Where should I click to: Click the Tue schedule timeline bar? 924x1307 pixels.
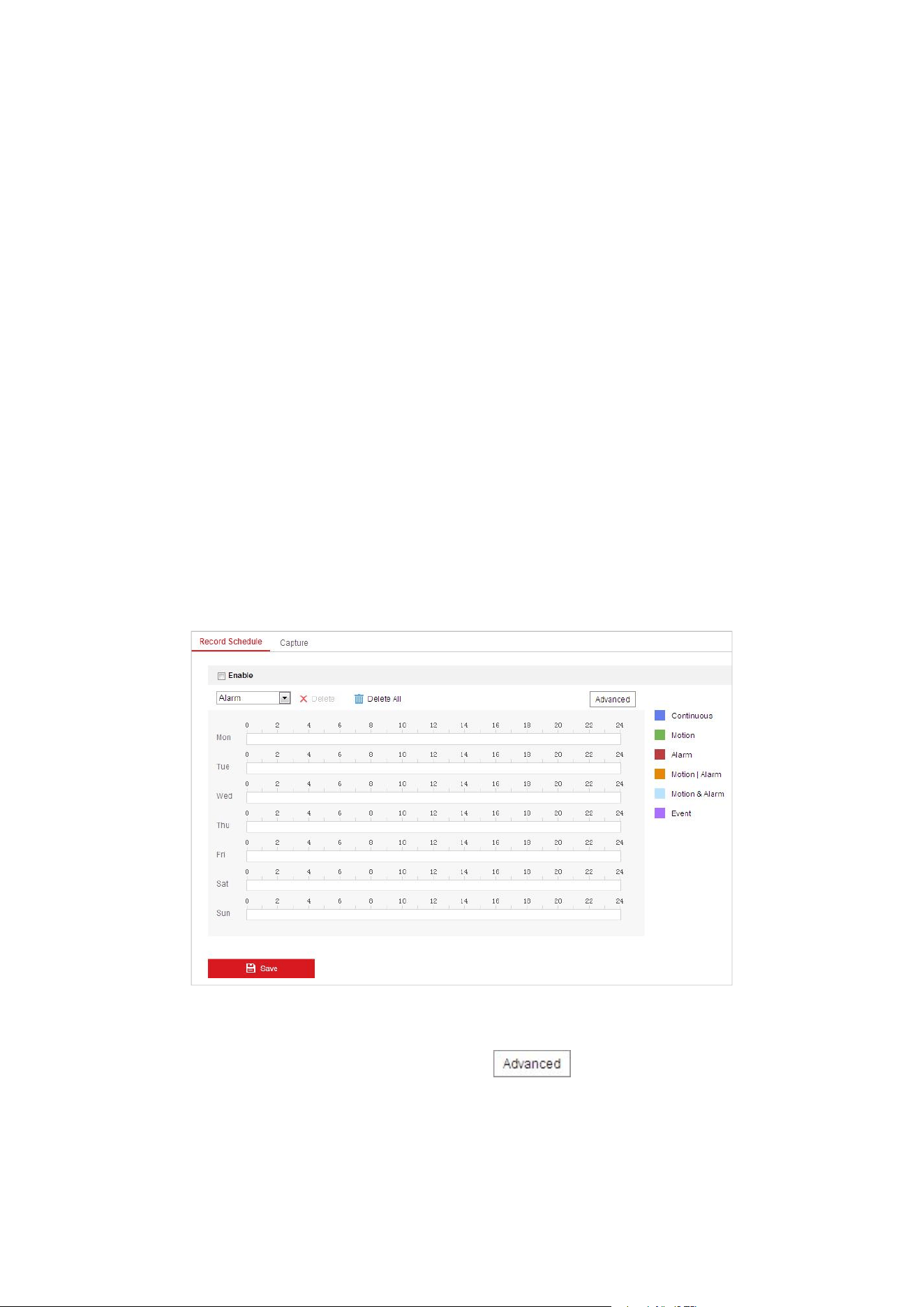click(433, 768)
